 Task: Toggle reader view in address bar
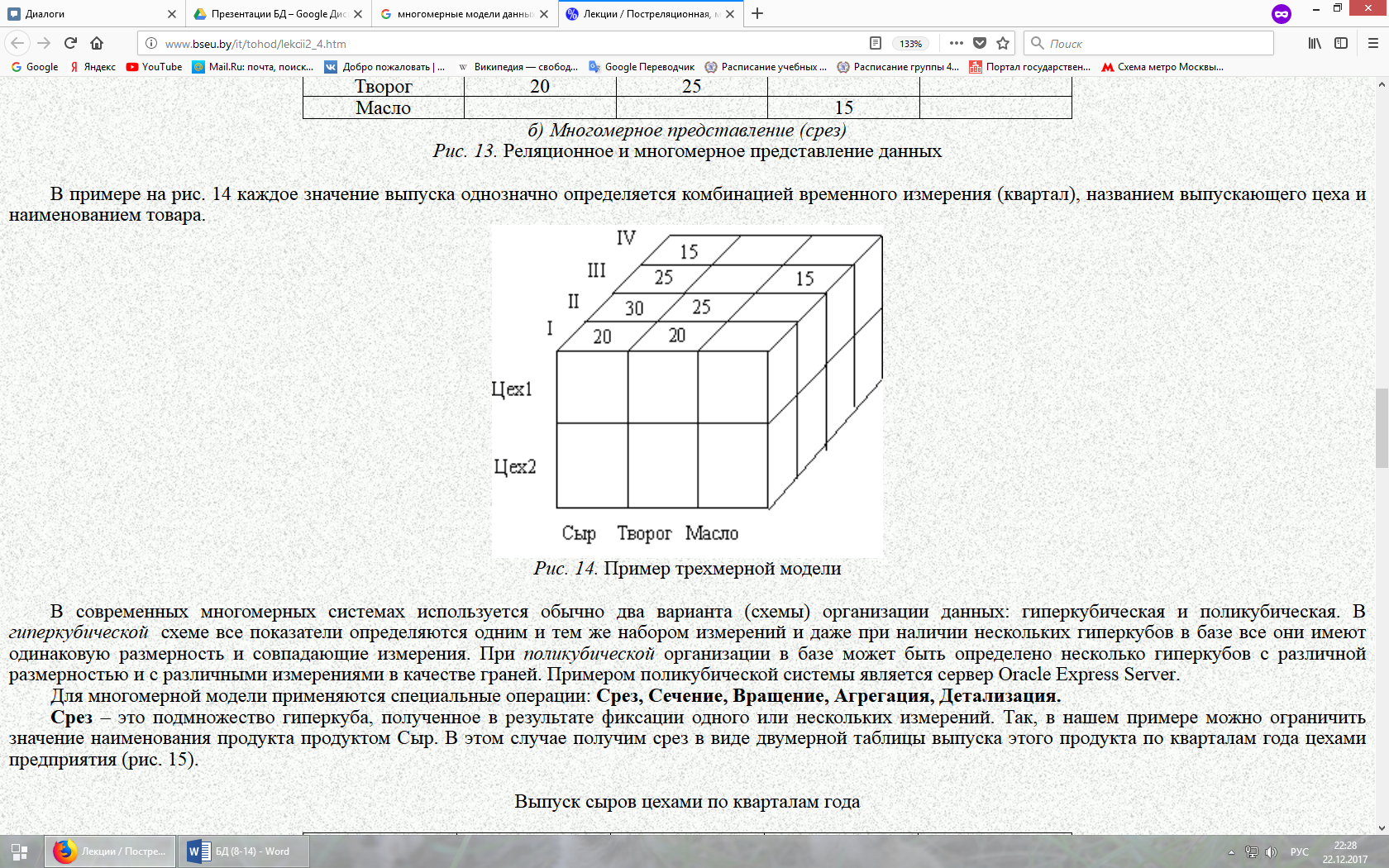[x=876, y=43]
